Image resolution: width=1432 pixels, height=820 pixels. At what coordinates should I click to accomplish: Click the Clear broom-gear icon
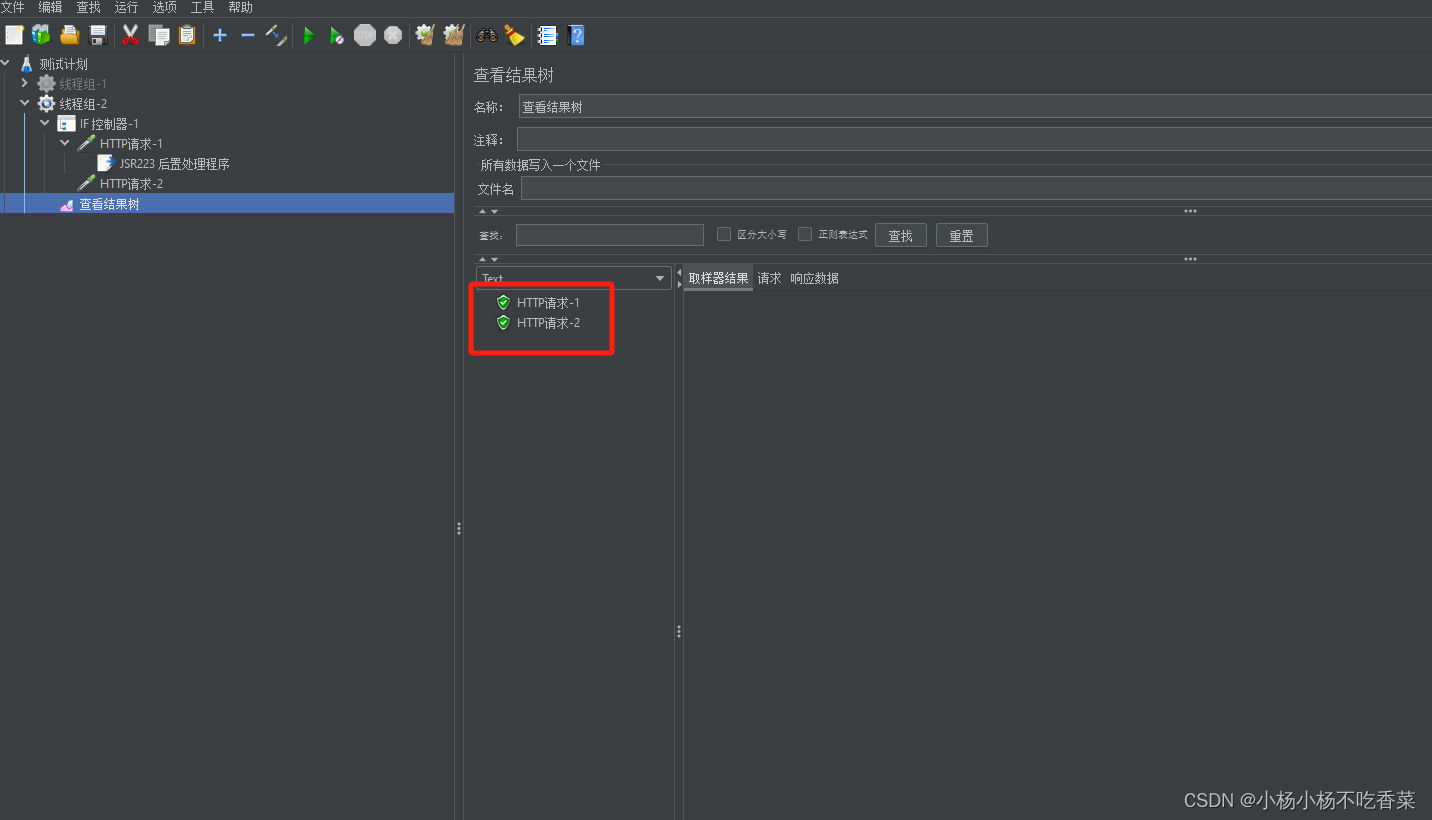(x=425, y=35)
